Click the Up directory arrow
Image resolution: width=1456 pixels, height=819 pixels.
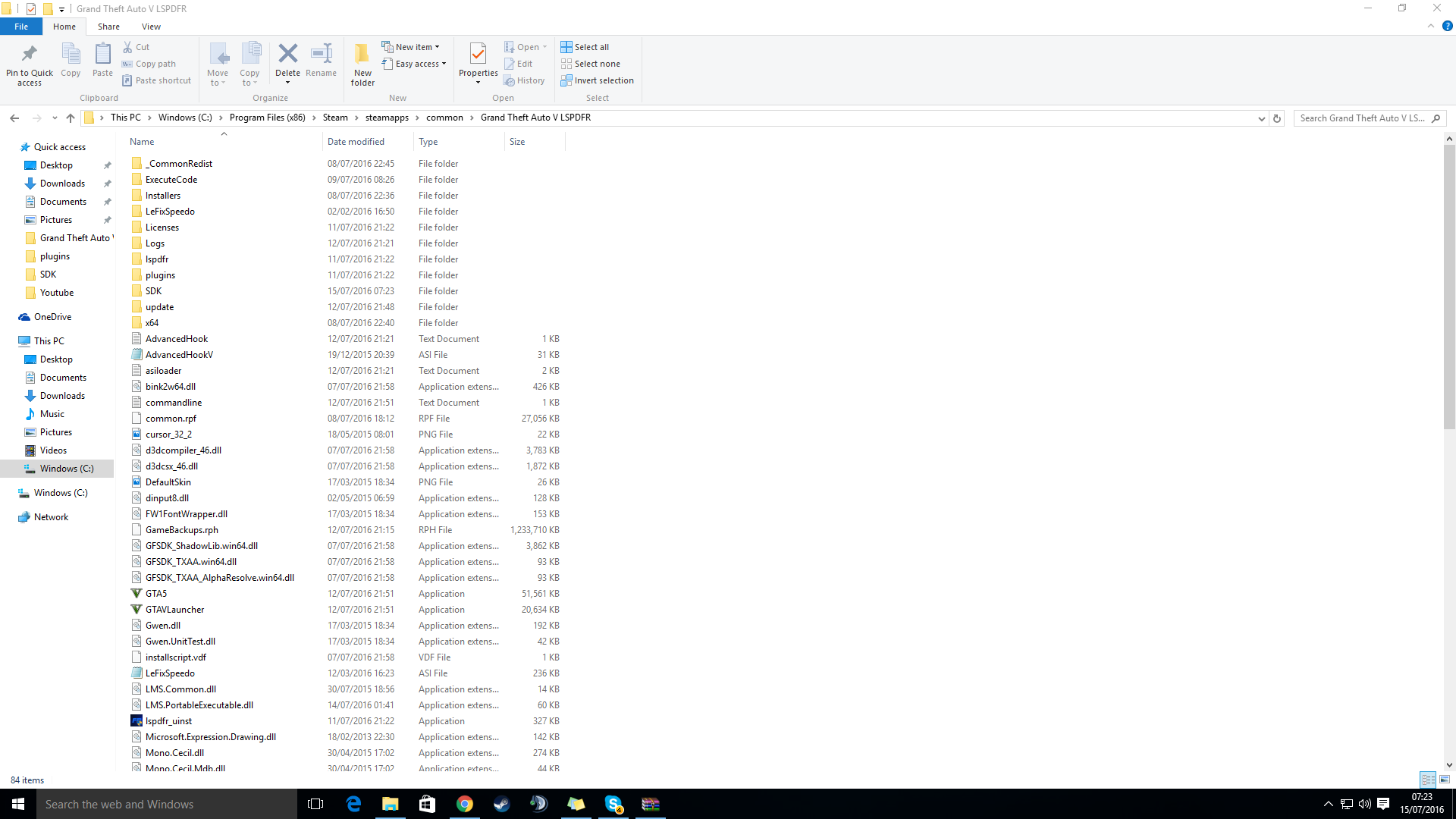[x=71, y=118]
